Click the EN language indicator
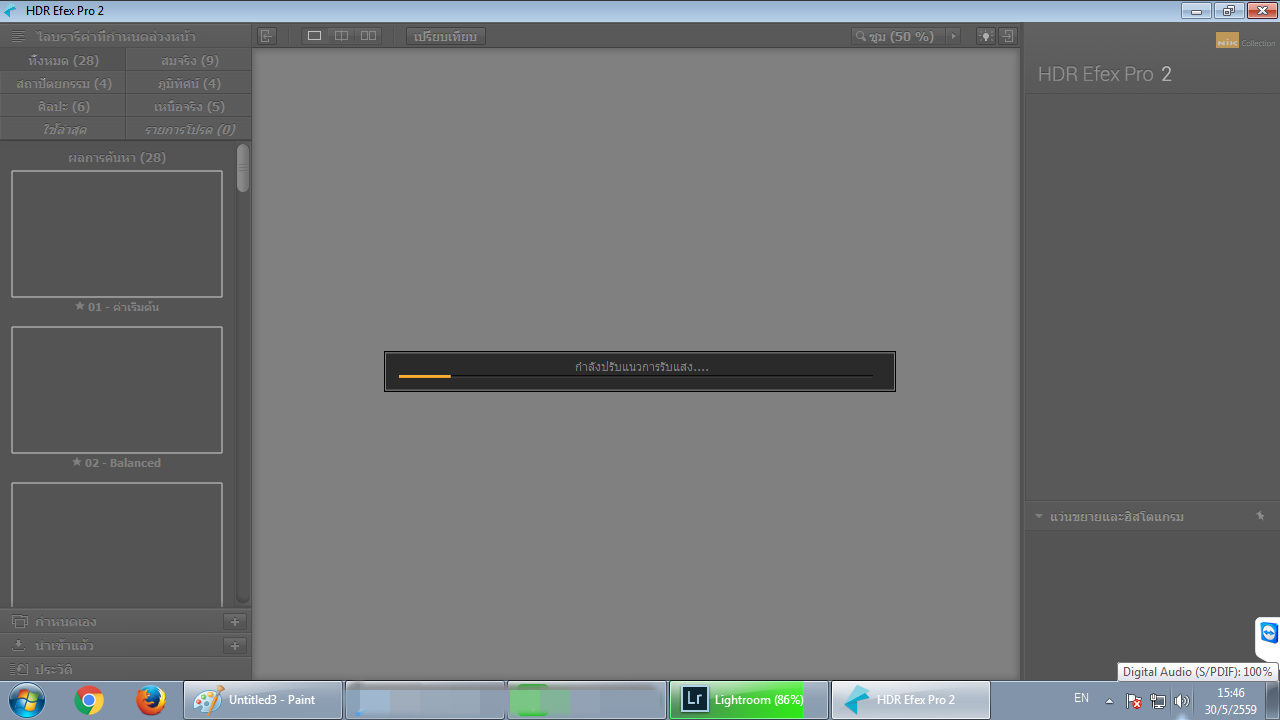The height and width of the screenshot is (720, 1280). [1081, 698]
